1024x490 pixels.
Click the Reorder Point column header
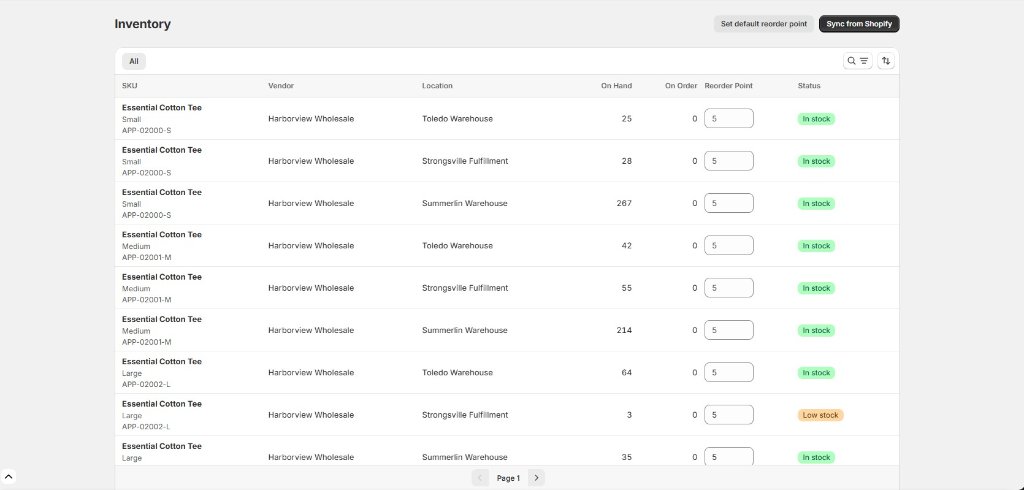click(x=728, y=86)
